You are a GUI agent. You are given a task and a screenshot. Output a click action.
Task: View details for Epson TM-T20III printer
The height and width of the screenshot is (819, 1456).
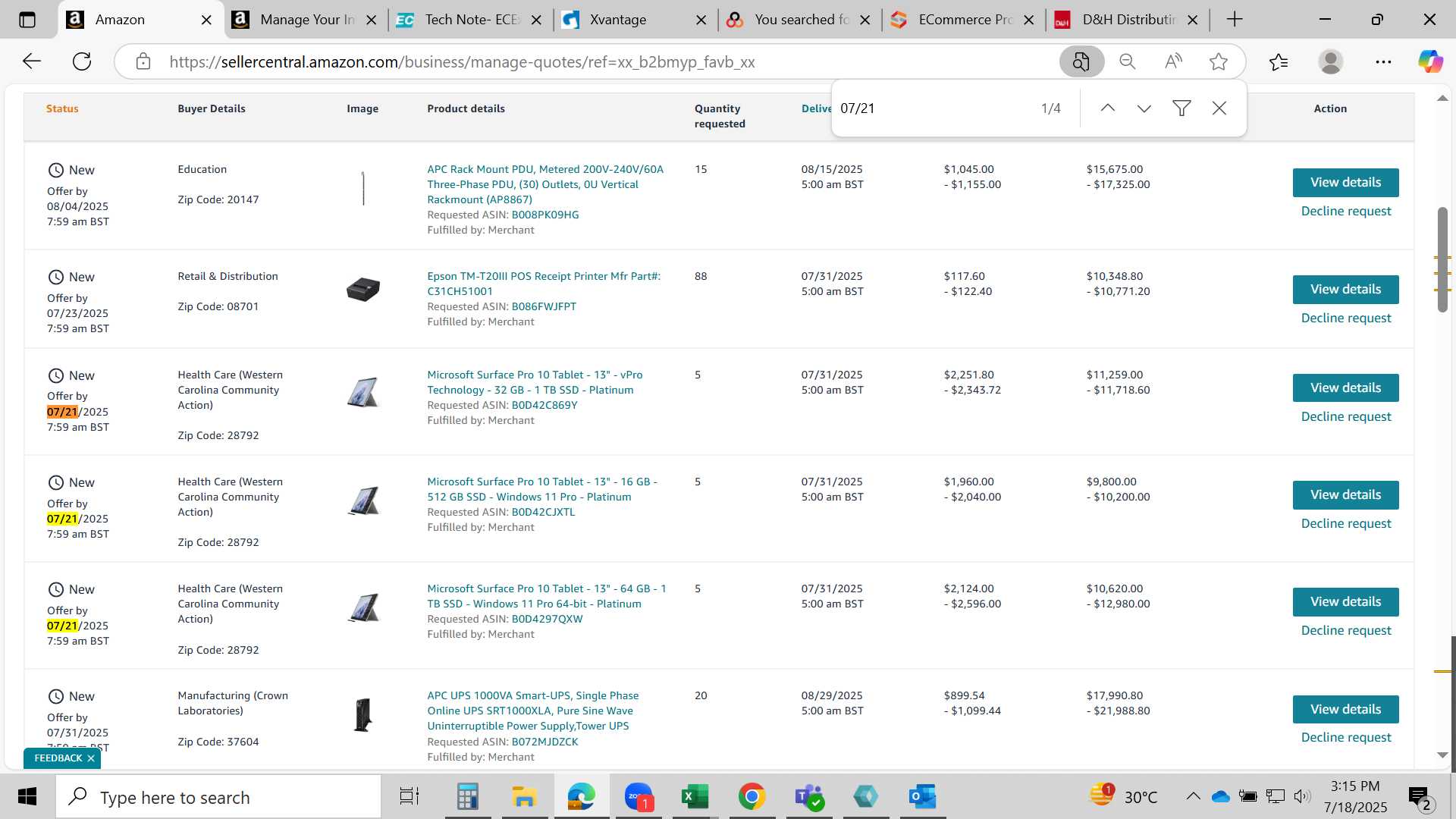[x=1345, y=290]
